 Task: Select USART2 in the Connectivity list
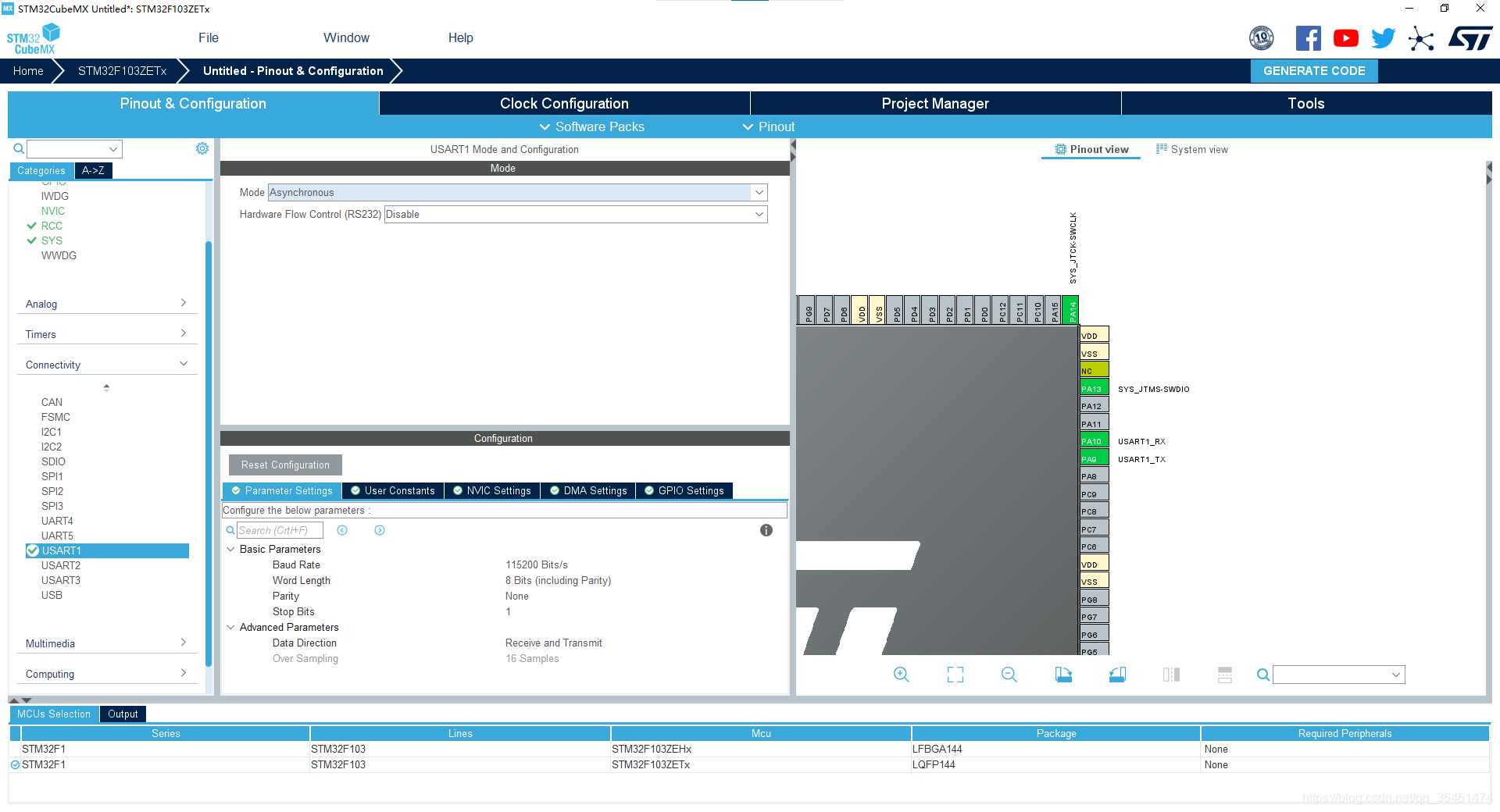(61, 565)
